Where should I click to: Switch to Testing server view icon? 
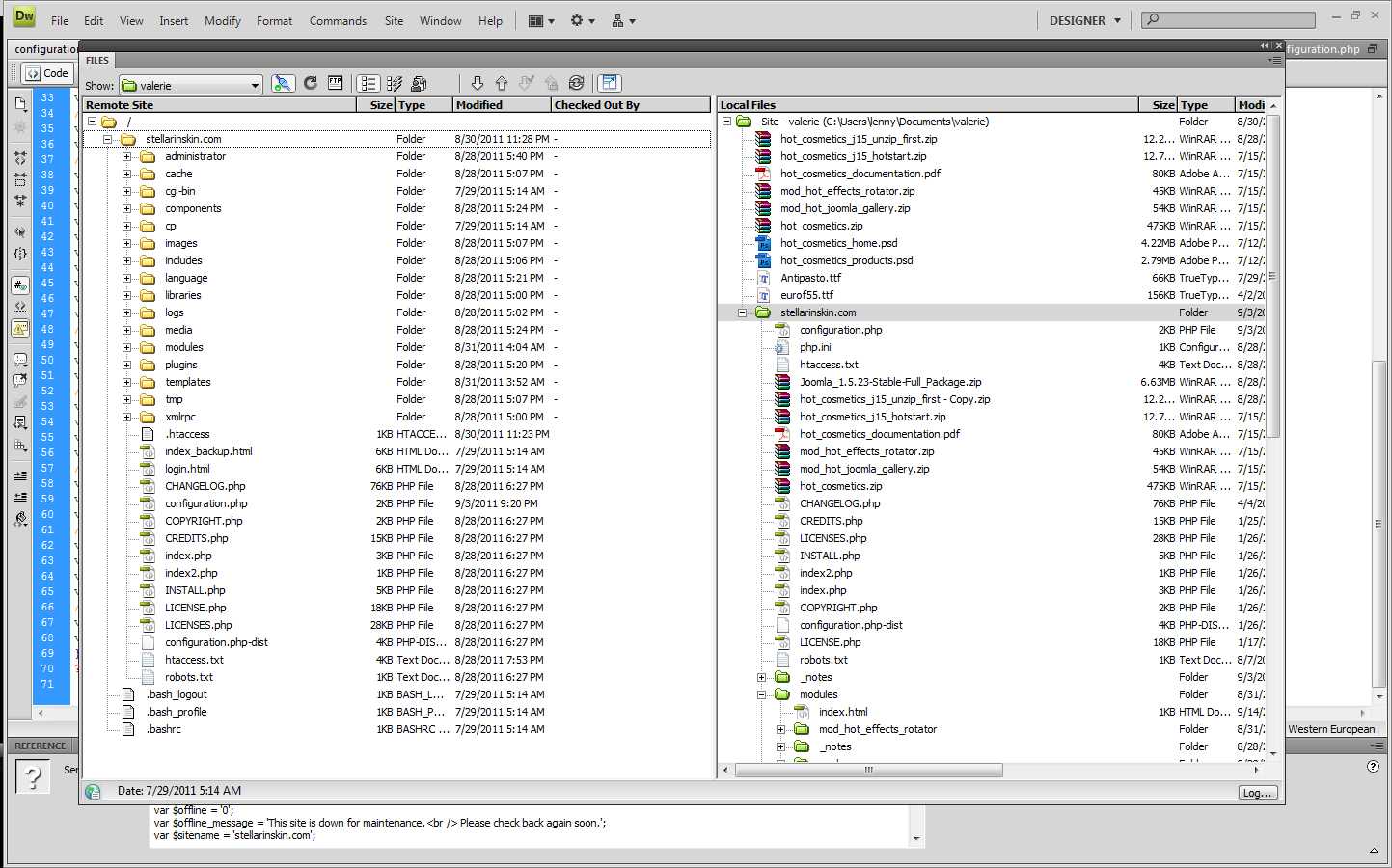coord(394,84)
